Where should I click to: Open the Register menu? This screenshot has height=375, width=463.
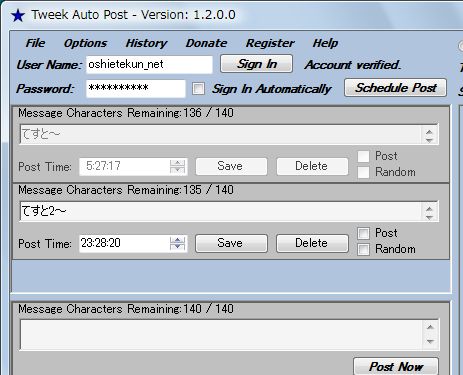coord(270,43)
